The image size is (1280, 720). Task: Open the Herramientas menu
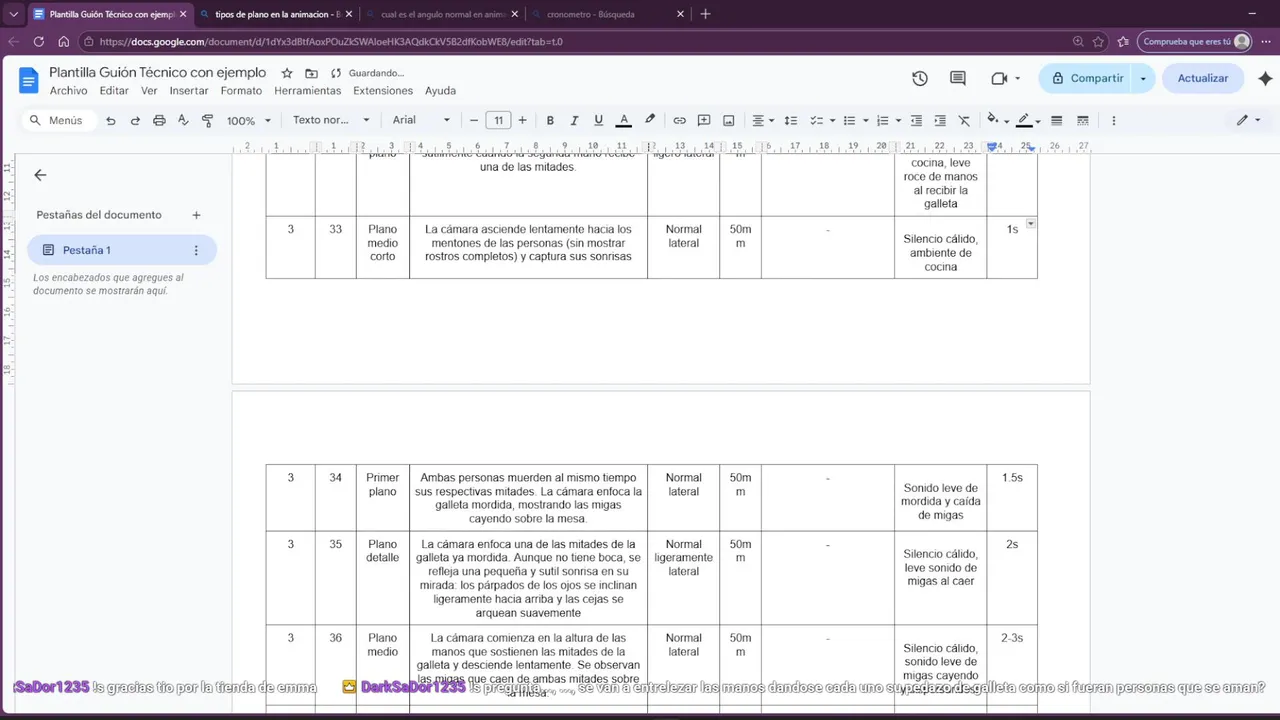click(x=307, y=91)
